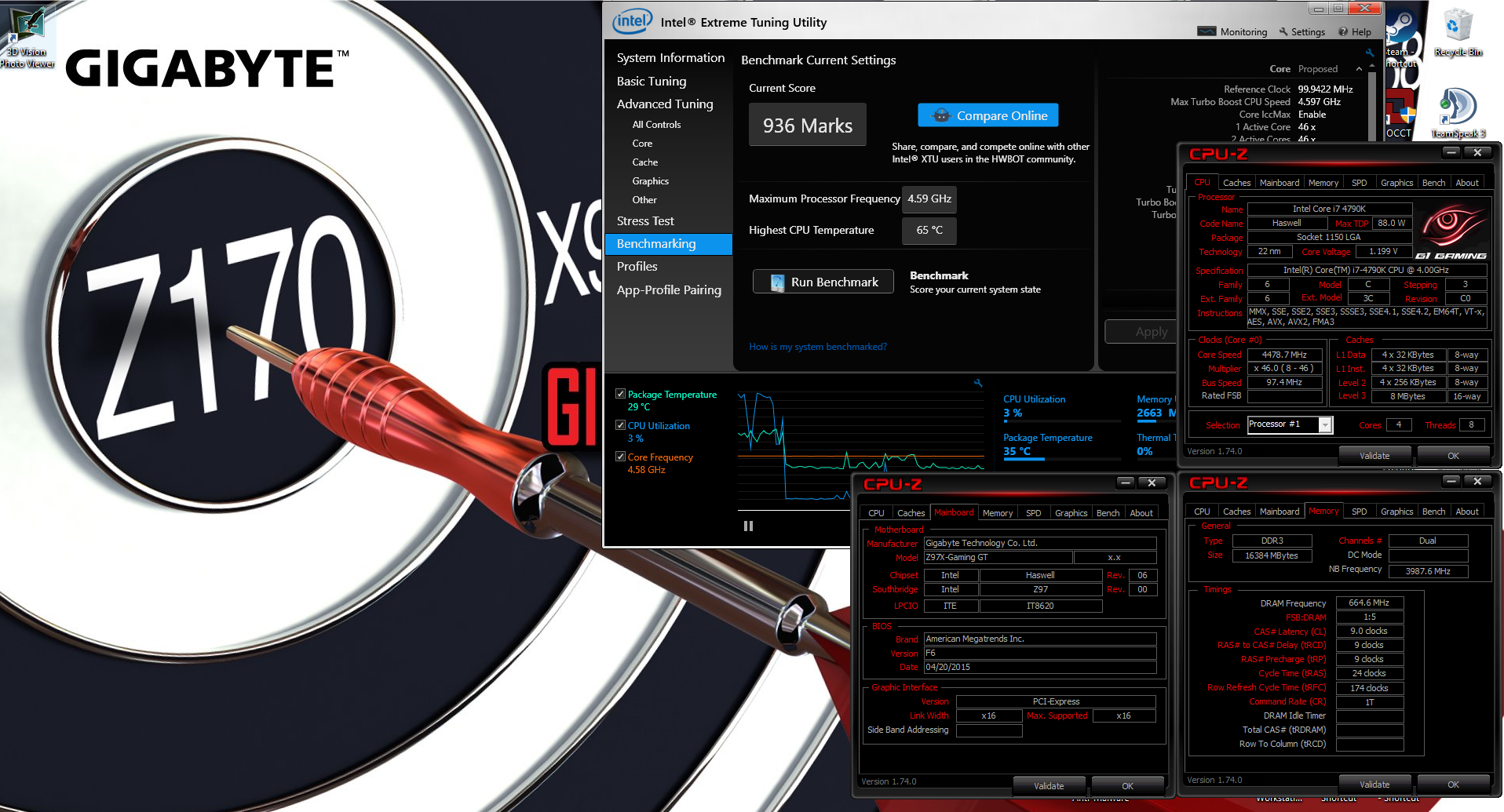This screenshot has width=1504, height=812.
Task: Select Cache under Advanced Tuning
Action: (645, 162)
